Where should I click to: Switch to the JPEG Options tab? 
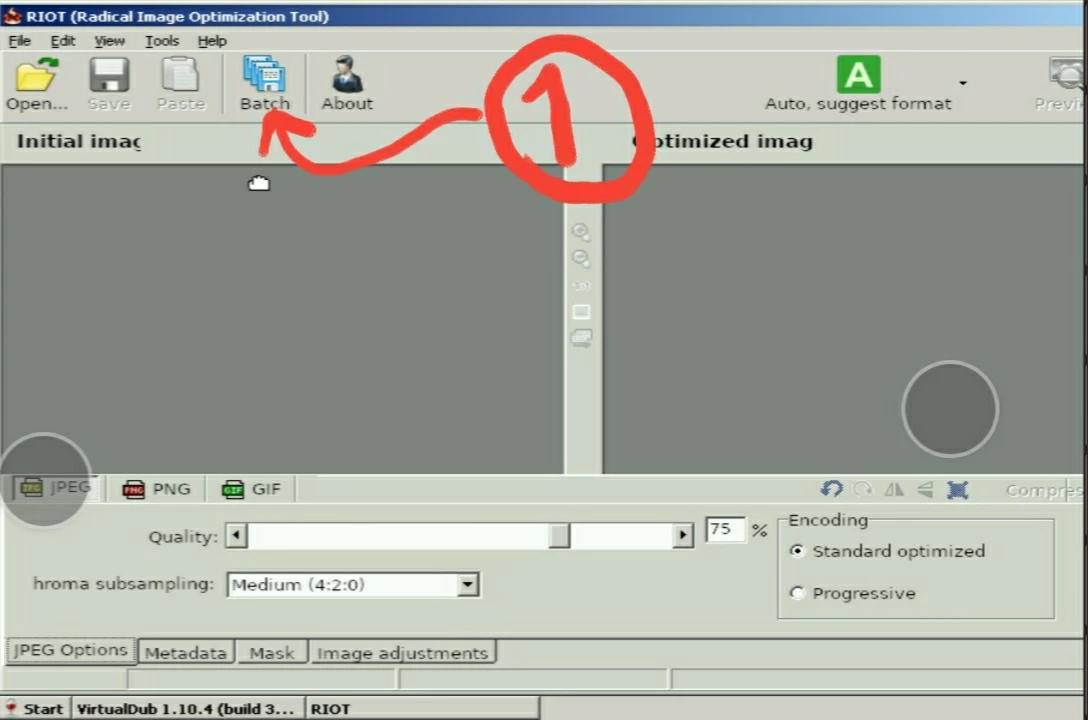71,651
